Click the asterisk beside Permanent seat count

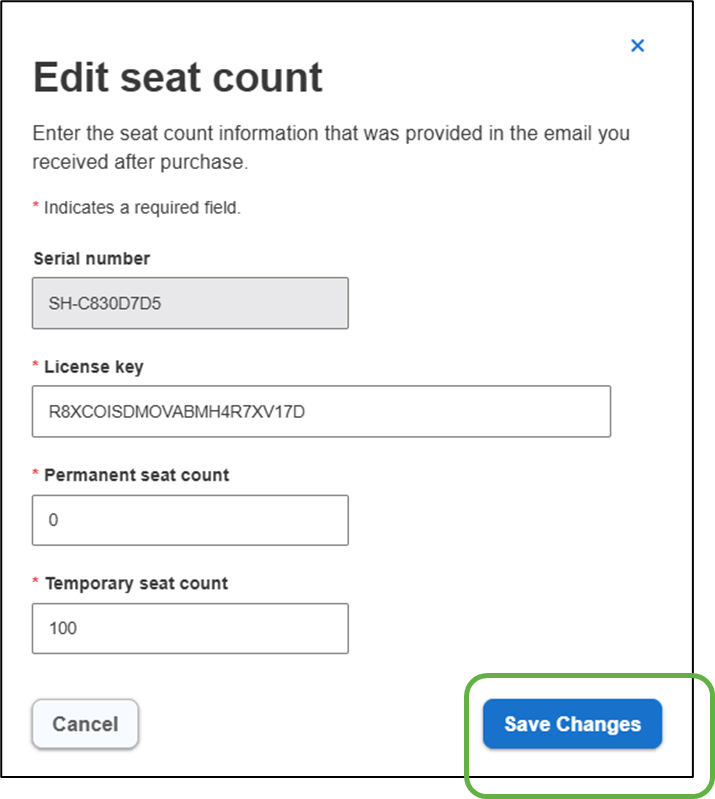(x=36, y=475)
